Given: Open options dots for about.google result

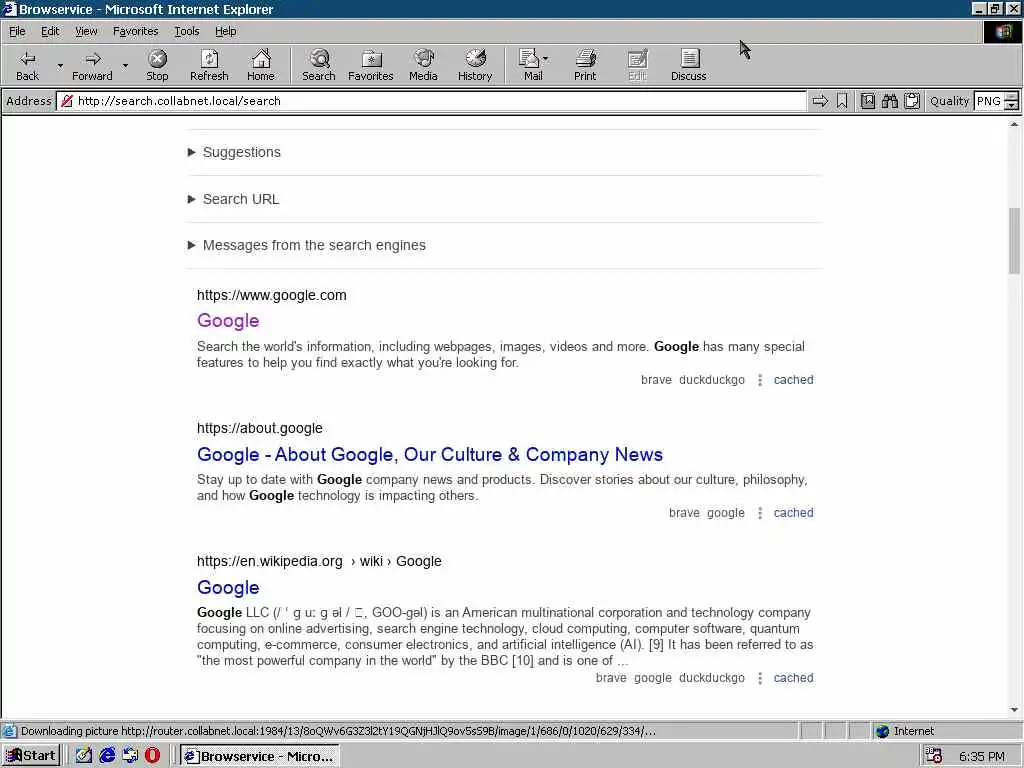Looking at the screenshot, I should (760, 513).
